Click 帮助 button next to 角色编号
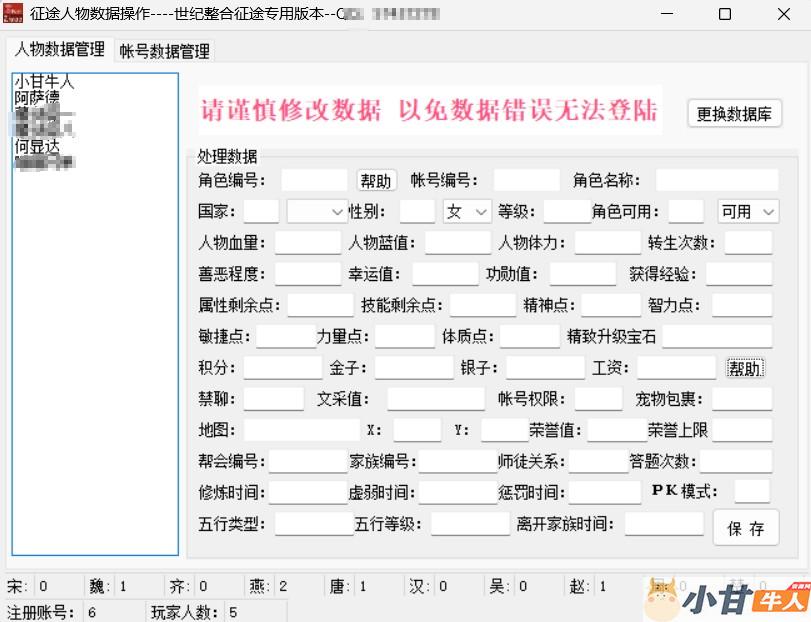The width and height of the screenshot is (811, 622). pos(377,180)
